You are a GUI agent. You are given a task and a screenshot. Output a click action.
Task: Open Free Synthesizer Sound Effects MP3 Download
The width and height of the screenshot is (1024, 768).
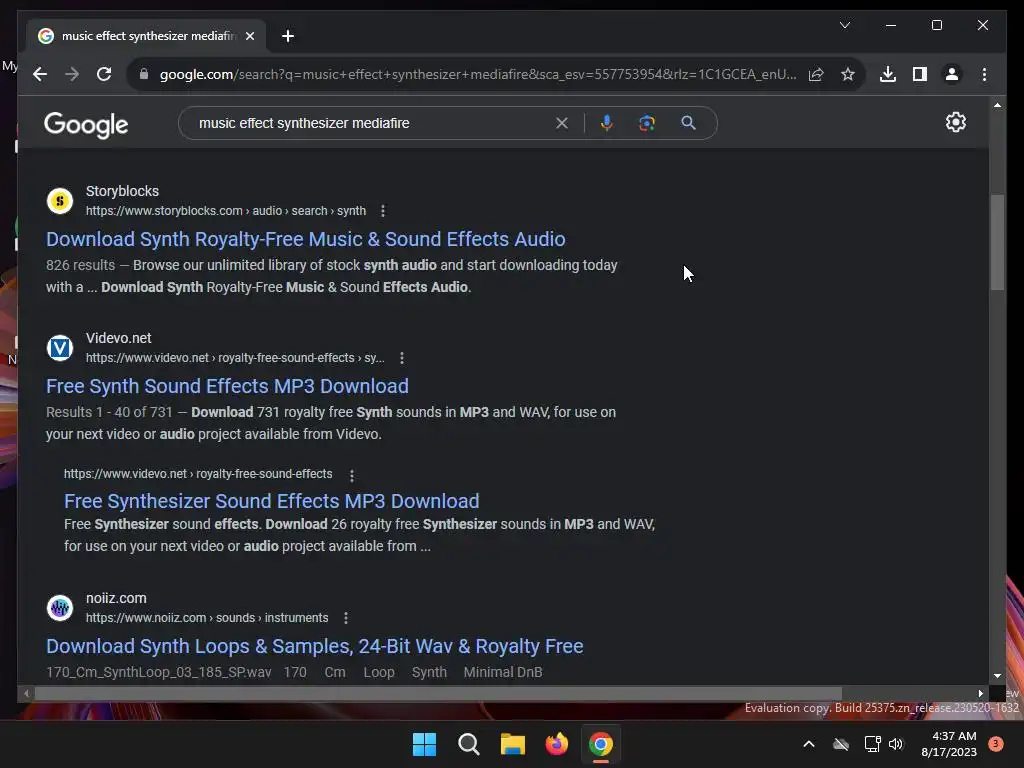pyautogui.click(x=272, y=501)
